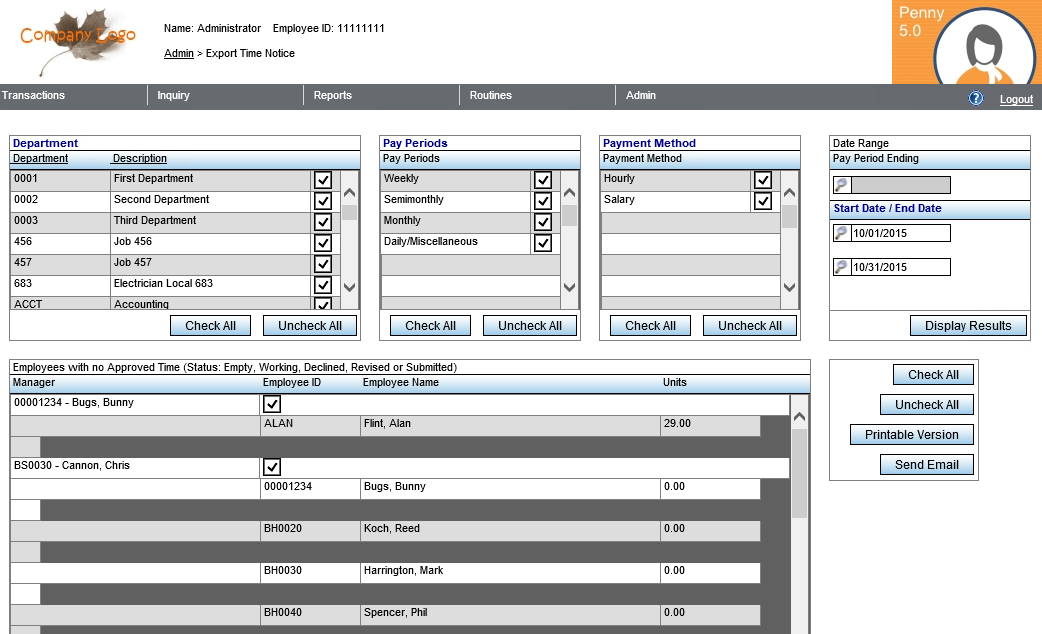Uncheck the First Department checkbox
The image size is (1042, 634).
coord(323,180)
